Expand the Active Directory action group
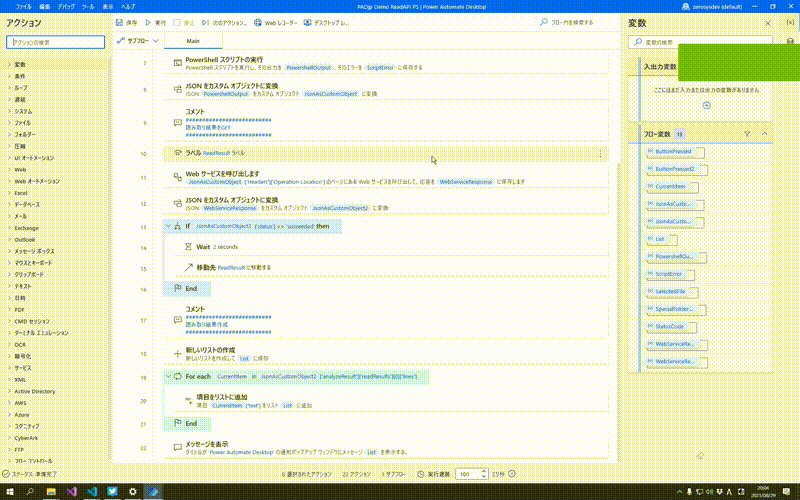Screen dimensions: 800x500 click(9, 391)
